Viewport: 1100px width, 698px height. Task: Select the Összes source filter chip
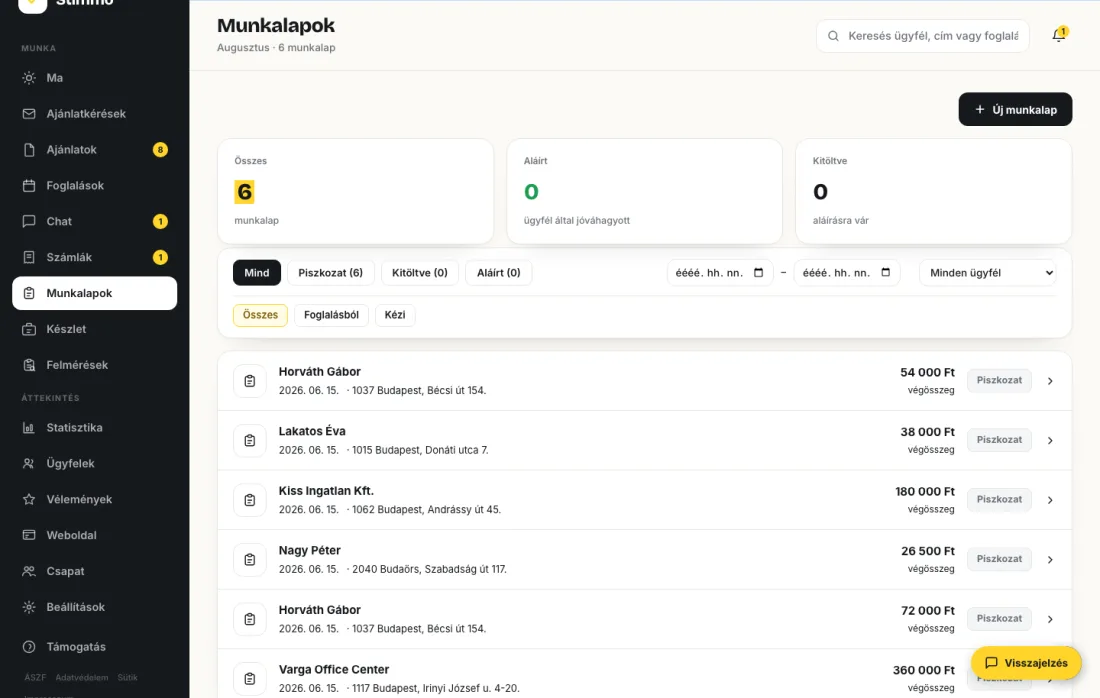(260, 315)
